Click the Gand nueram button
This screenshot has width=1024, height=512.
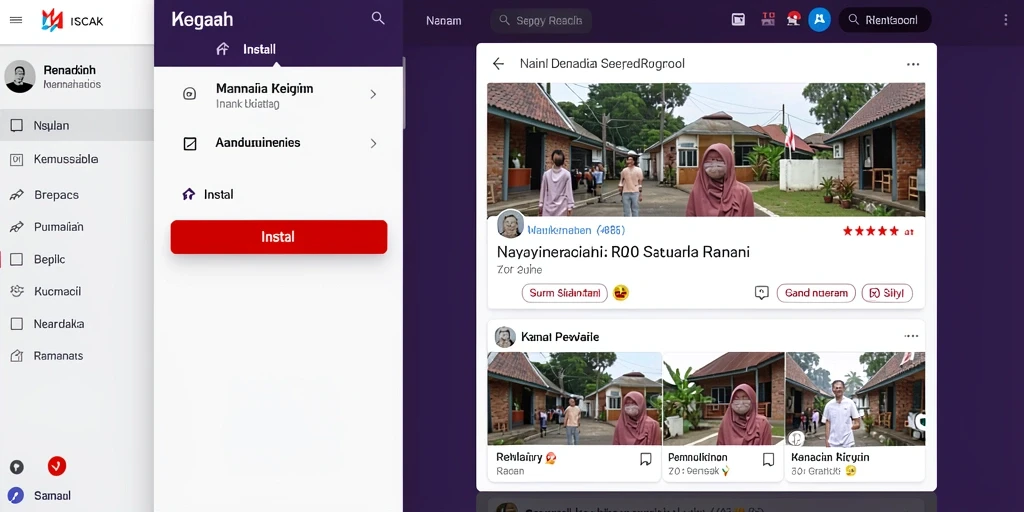click(816, 293)
